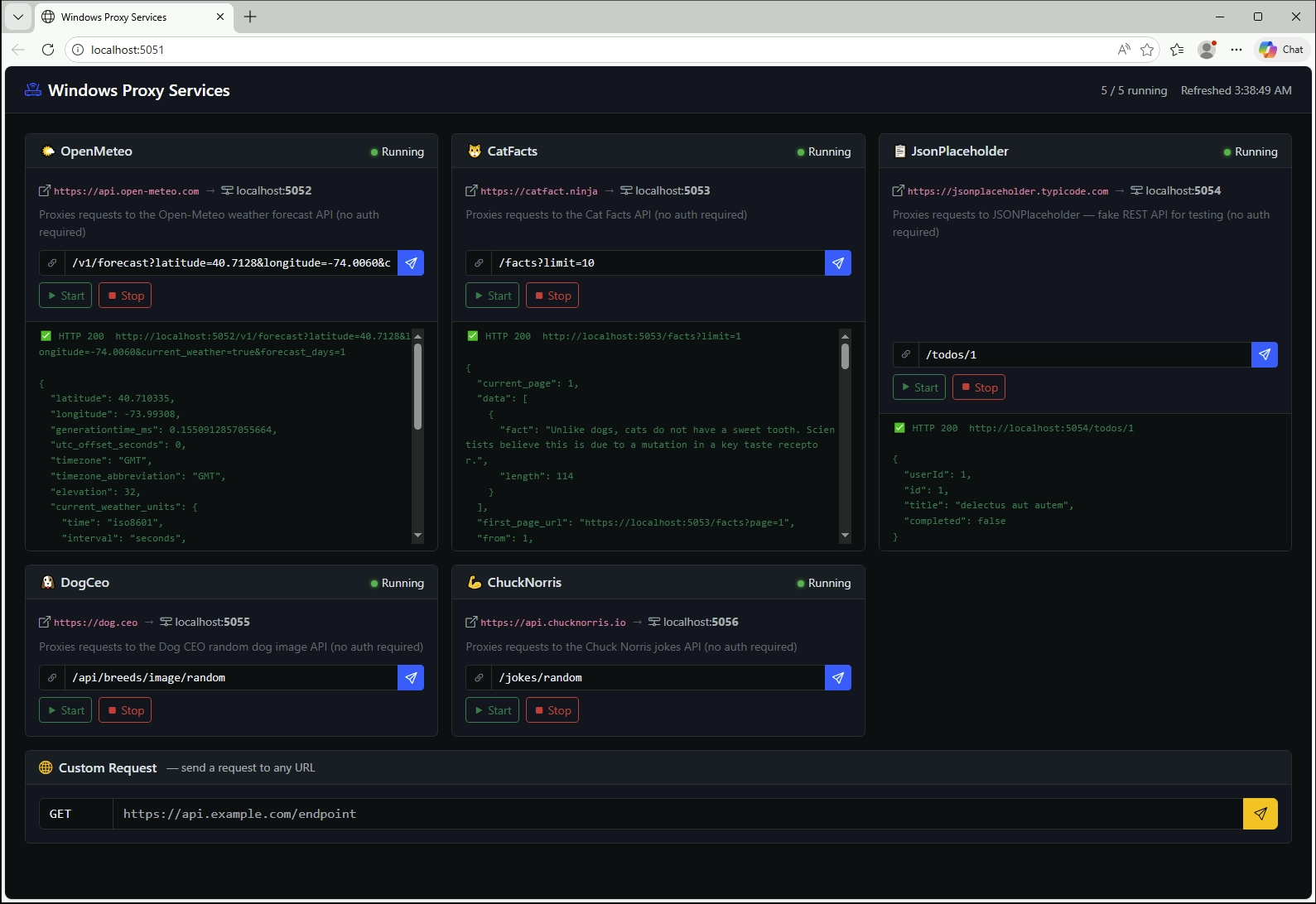The height and width of the screenshot is (904, 1316).
Task: Open the Read Aloud feature
Action: (x=1124, y=50)
